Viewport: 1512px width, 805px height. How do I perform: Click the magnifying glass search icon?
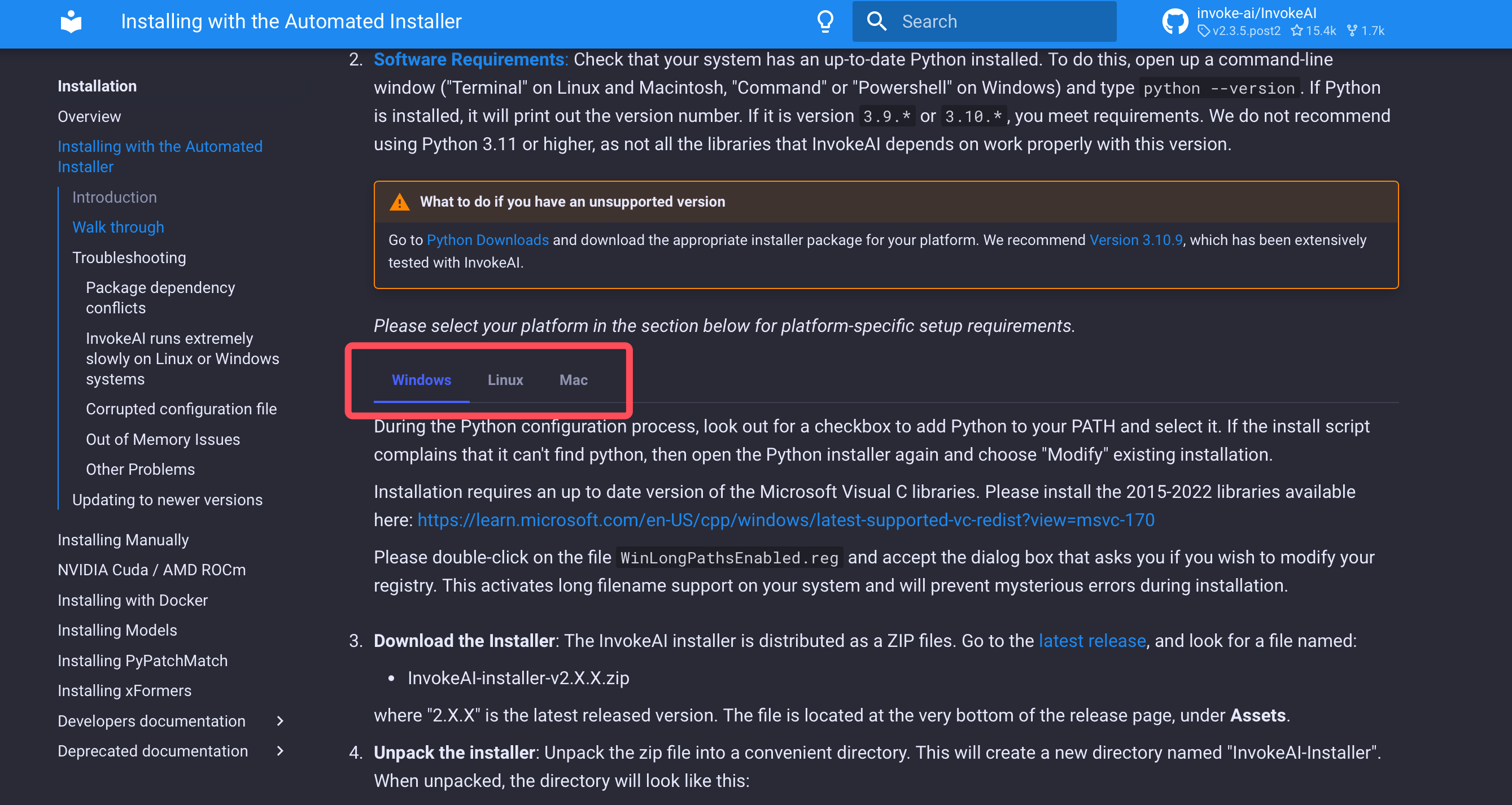pyautogui.click(x=876, y=21)
